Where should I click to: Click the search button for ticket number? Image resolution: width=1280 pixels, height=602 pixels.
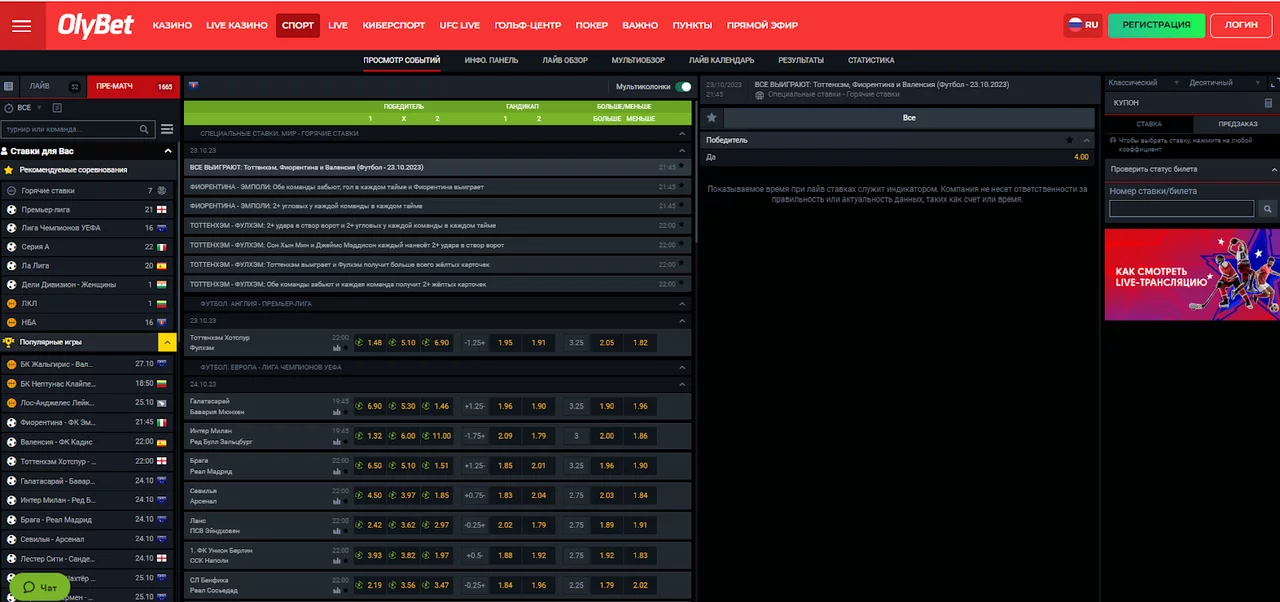[1267, 209]
